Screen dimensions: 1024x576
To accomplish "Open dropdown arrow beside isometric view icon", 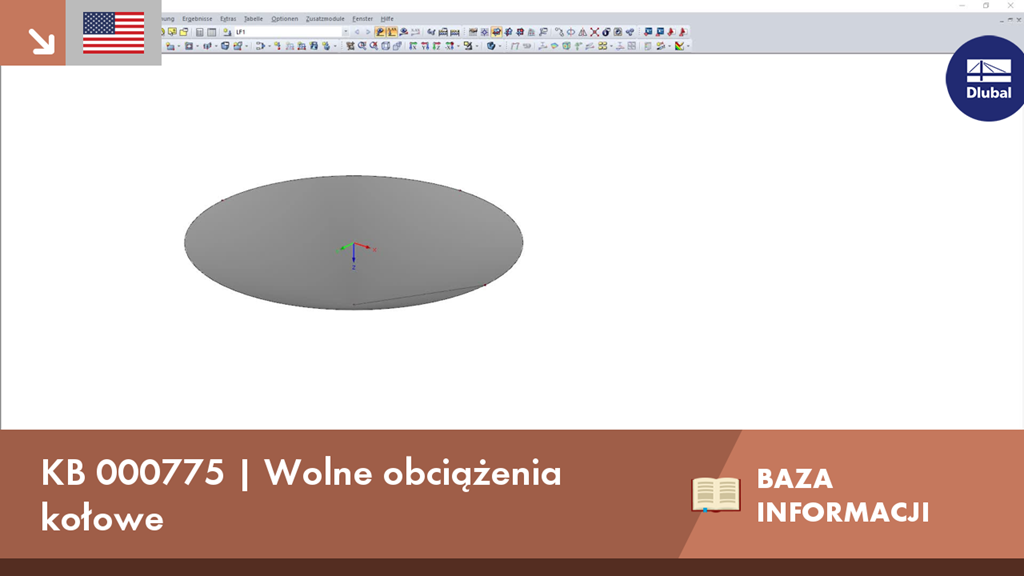I will click(458, 46).
